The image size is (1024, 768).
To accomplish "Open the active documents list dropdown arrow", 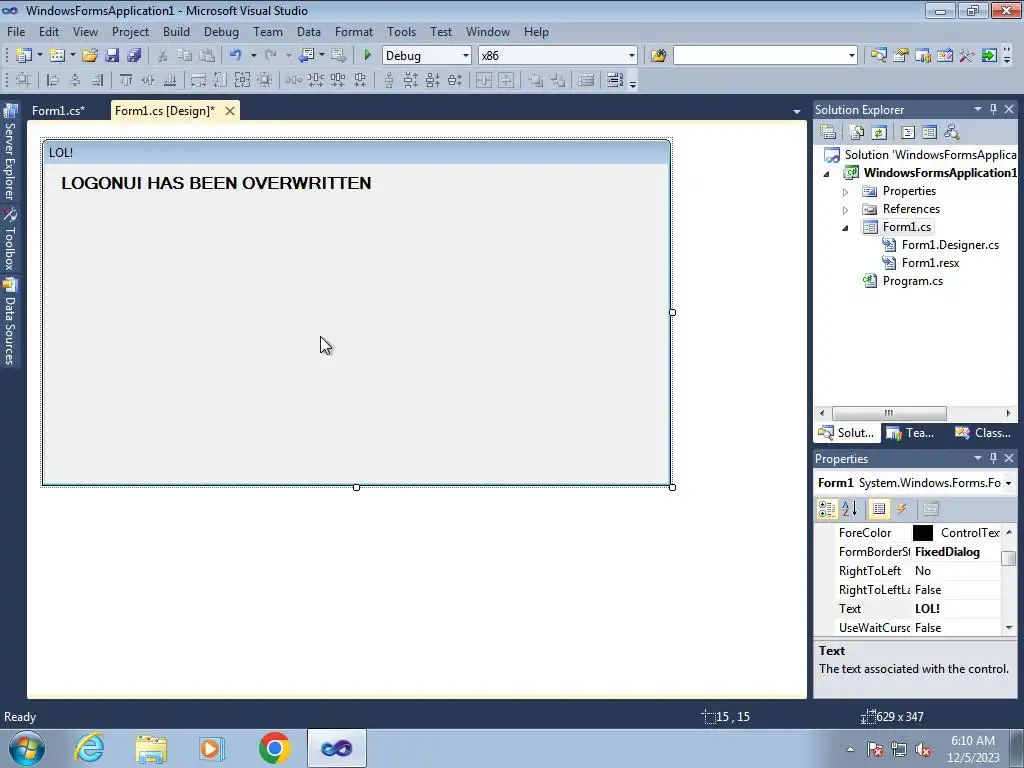I will point(796,112).
